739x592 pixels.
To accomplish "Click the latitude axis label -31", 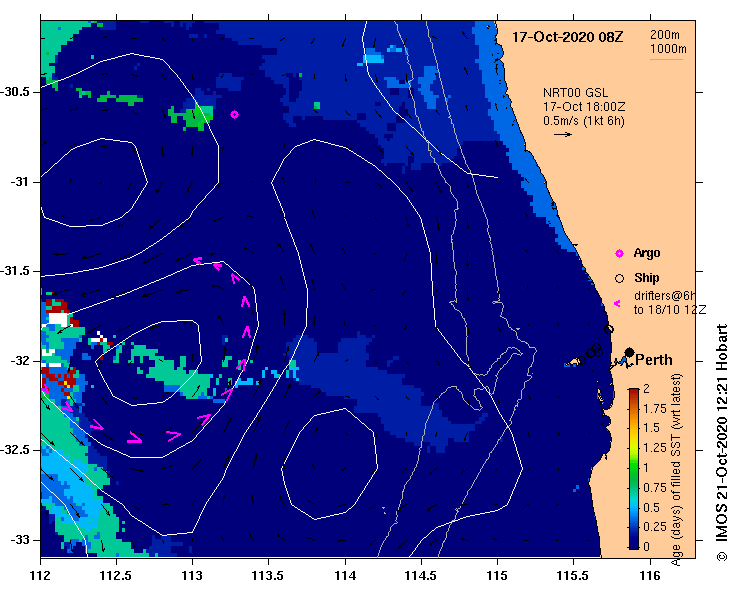I will coord(20,181).
